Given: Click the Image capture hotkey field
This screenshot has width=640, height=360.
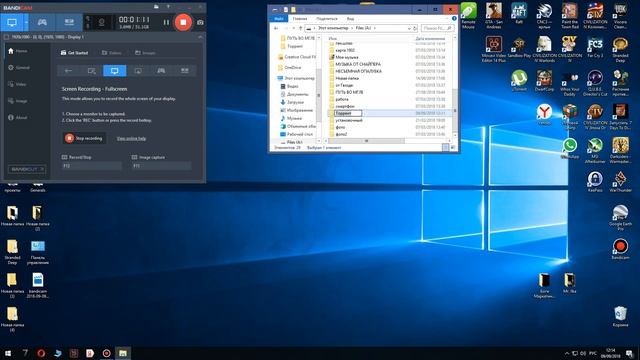Looking at the screenshot, I should 161,166.
